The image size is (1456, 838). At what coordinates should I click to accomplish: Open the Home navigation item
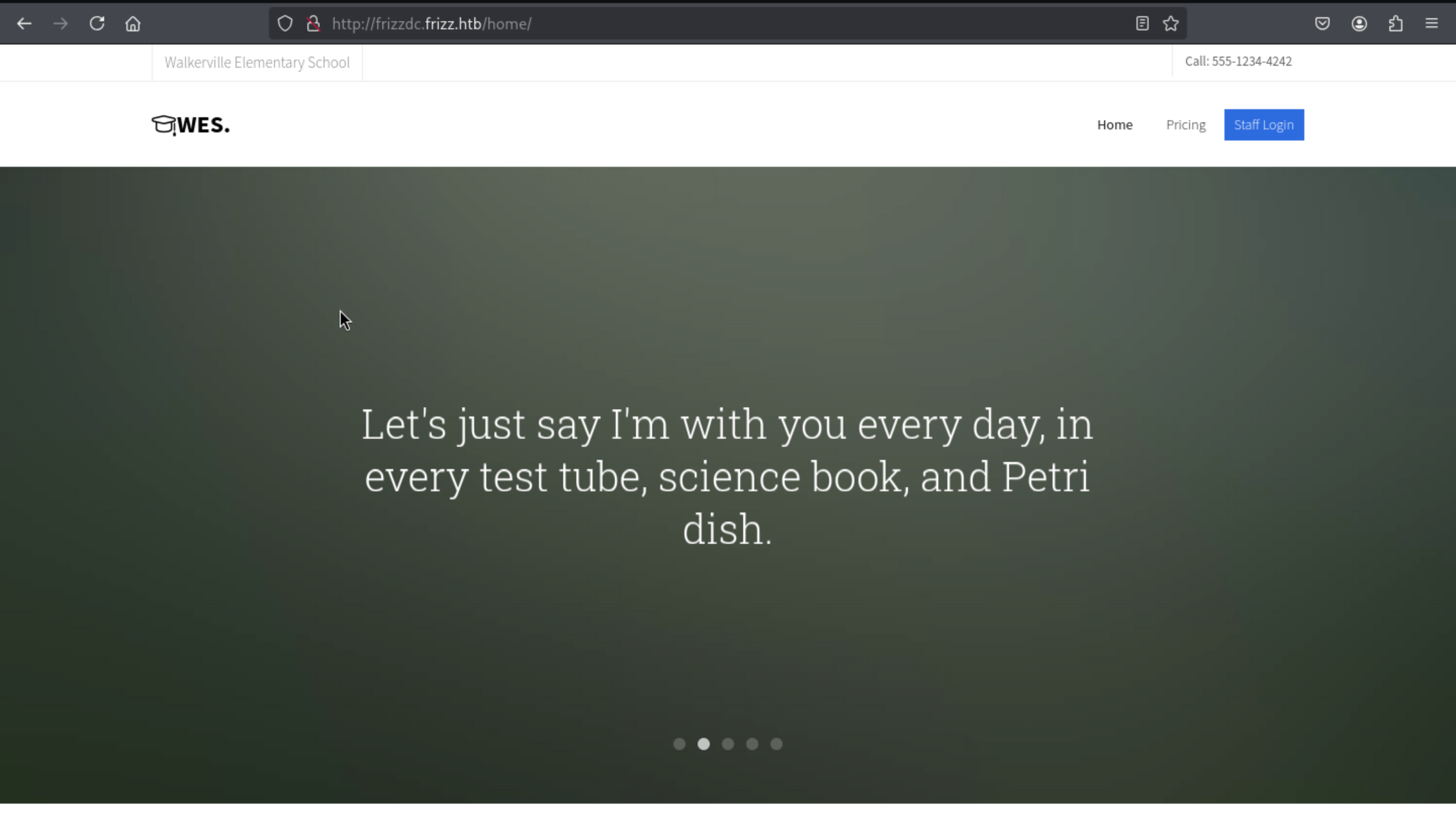click(1115, 125)
